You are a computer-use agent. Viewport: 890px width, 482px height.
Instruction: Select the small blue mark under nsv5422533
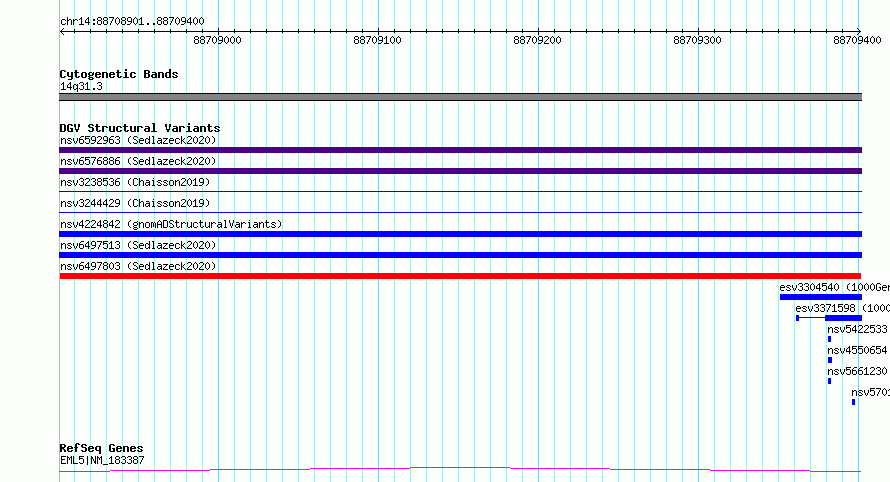829,339
